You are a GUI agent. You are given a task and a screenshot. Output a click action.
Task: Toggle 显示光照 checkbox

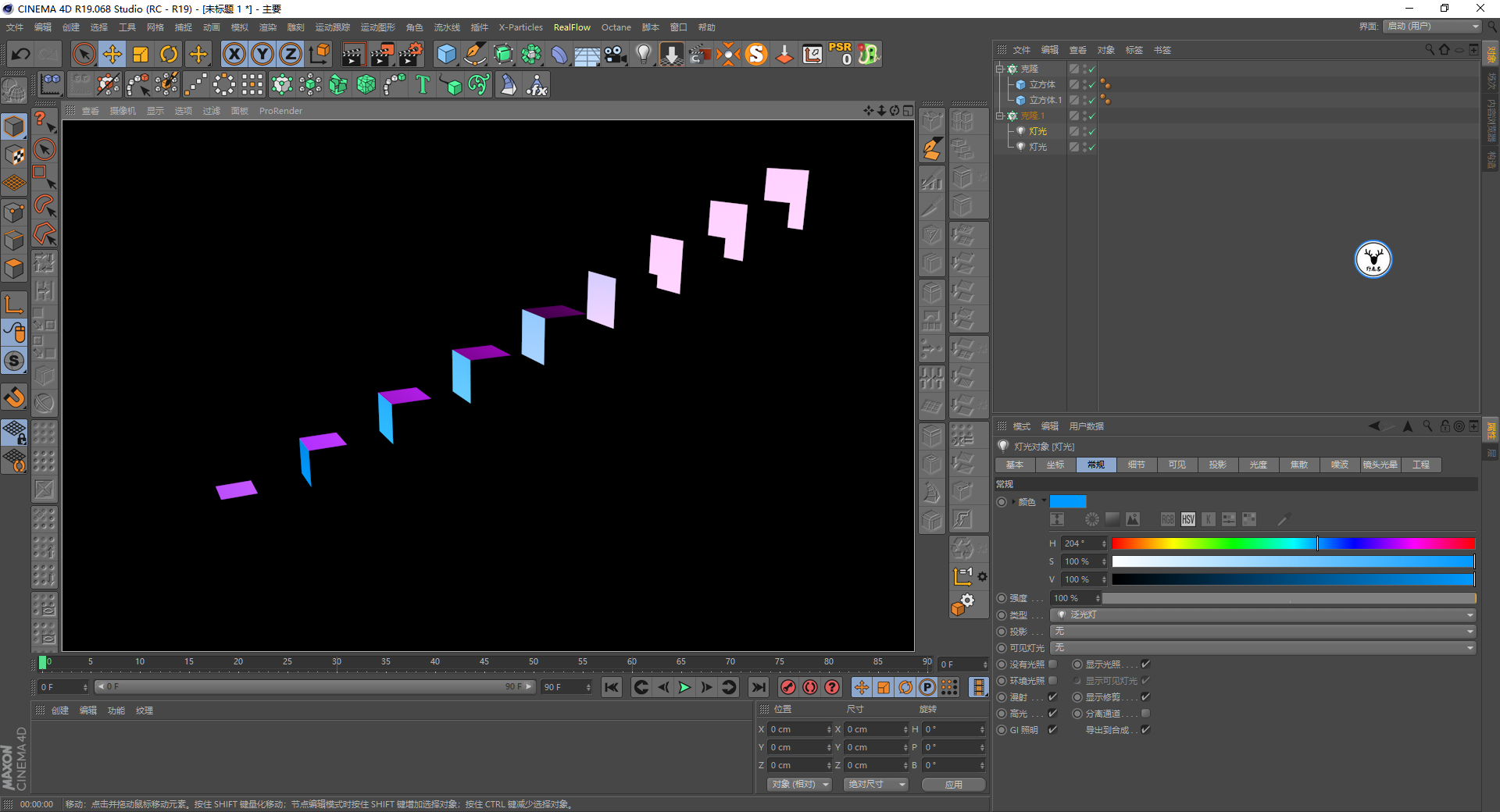coord(1145,664)
